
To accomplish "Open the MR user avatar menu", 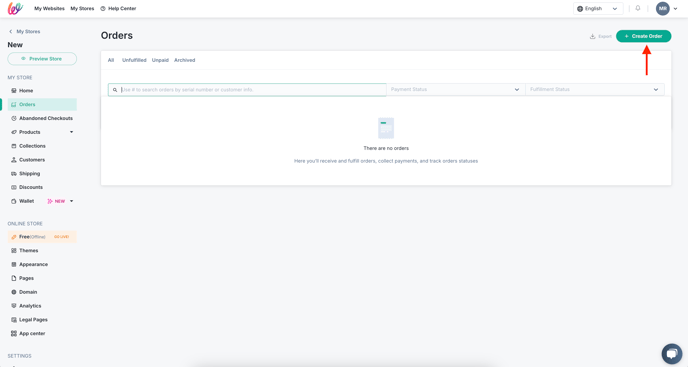I will tap(663, 8).
